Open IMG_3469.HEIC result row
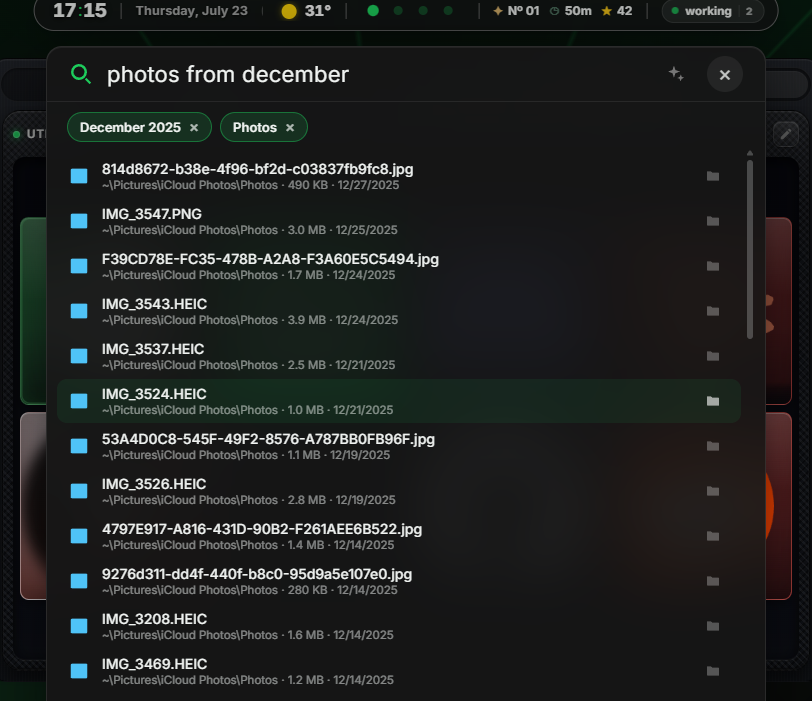812x701 pixels. [x=399, y=671]
